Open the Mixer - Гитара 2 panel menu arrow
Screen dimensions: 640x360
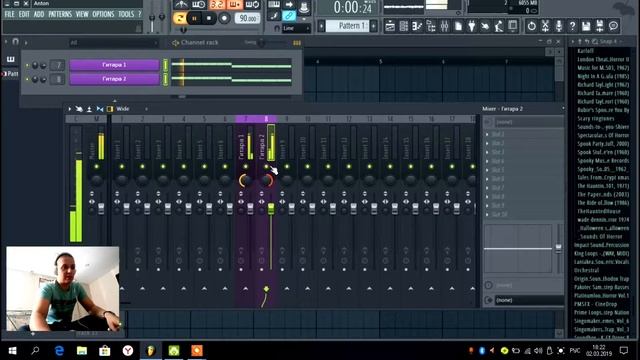[x=563, y=109]
